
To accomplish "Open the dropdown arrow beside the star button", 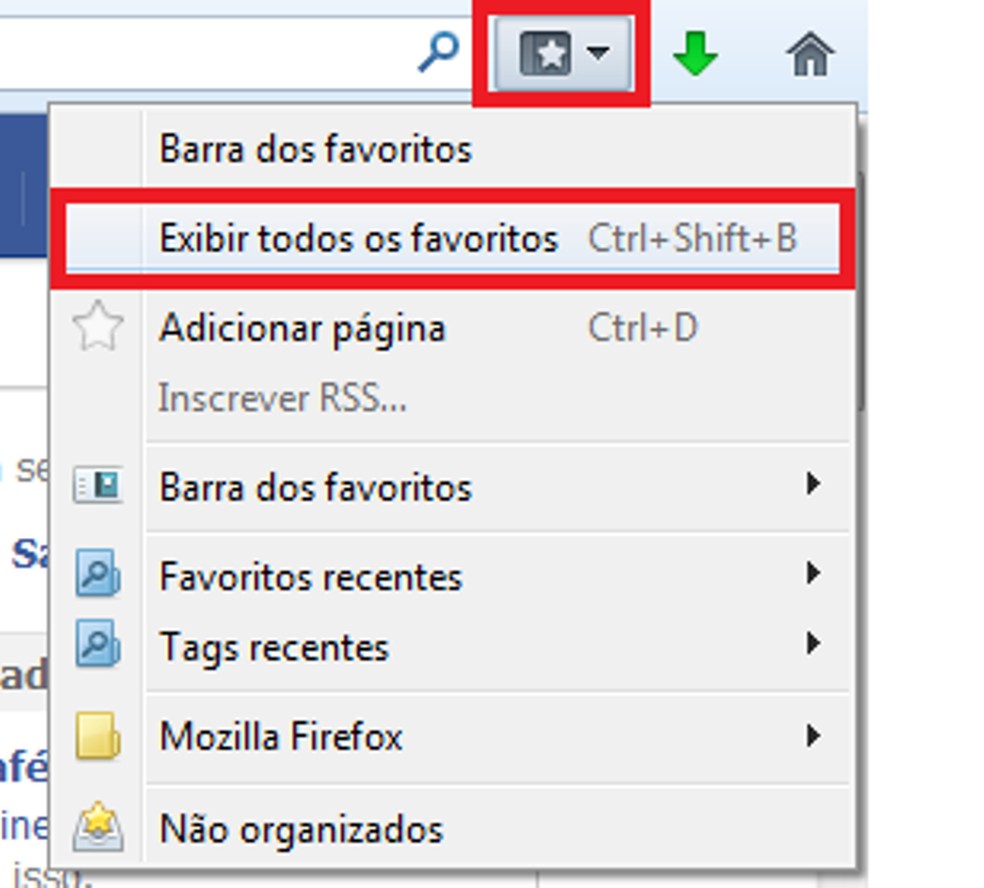I will pos(595,56).
